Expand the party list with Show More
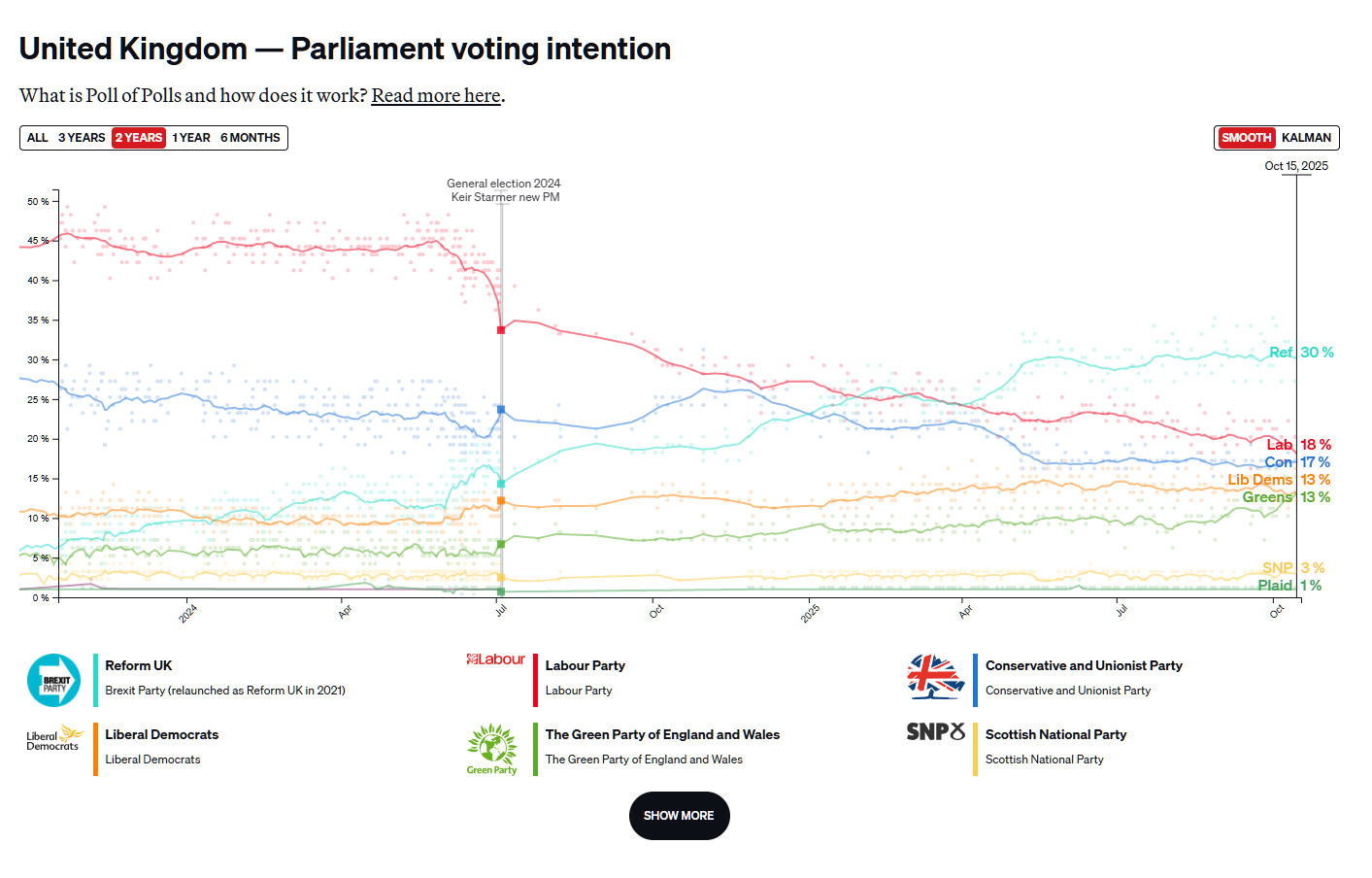The image size is (1372, 878). [x=679, y=816]
